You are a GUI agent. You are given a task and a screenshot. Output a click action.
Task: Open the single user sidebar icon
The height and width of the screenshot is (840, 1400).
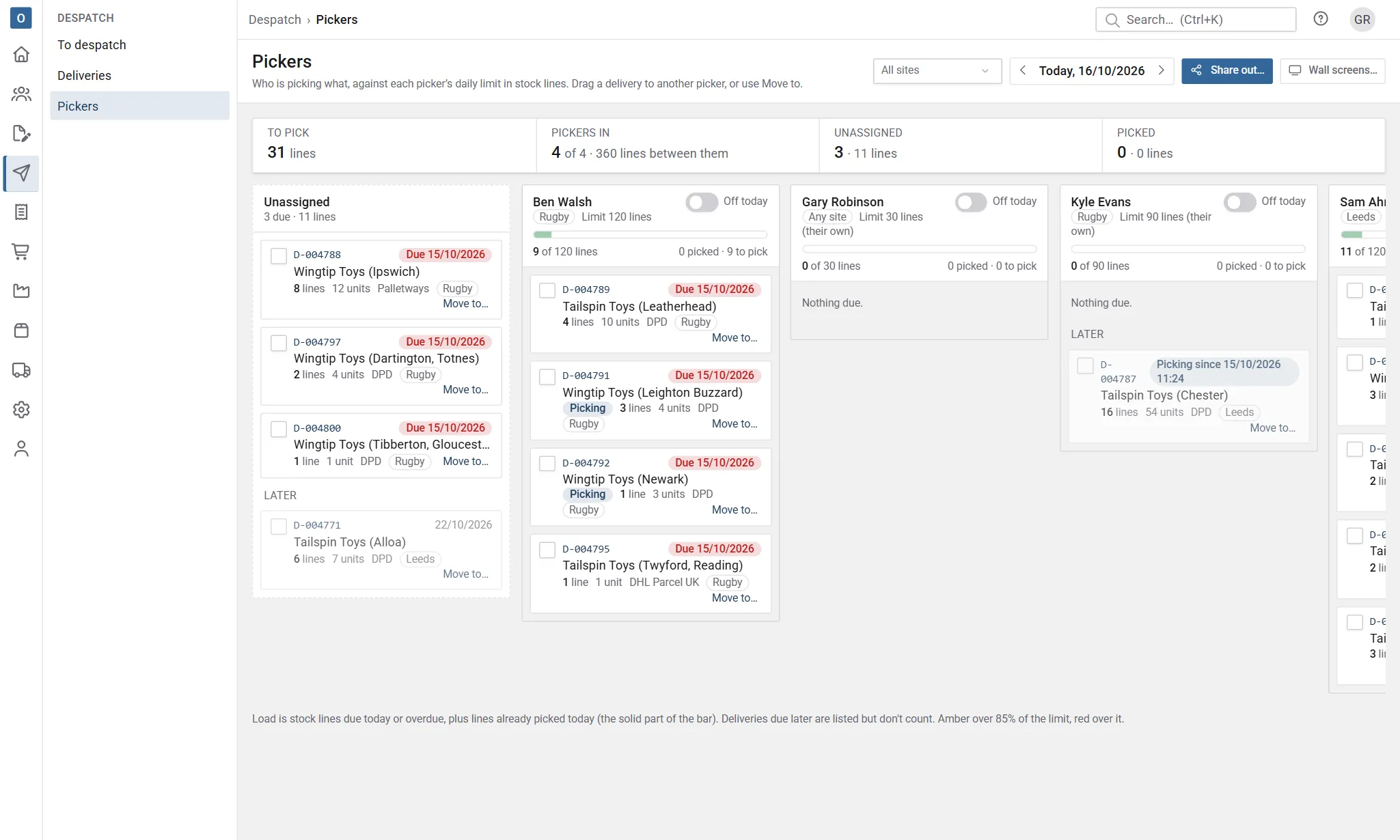coord(21,449)
